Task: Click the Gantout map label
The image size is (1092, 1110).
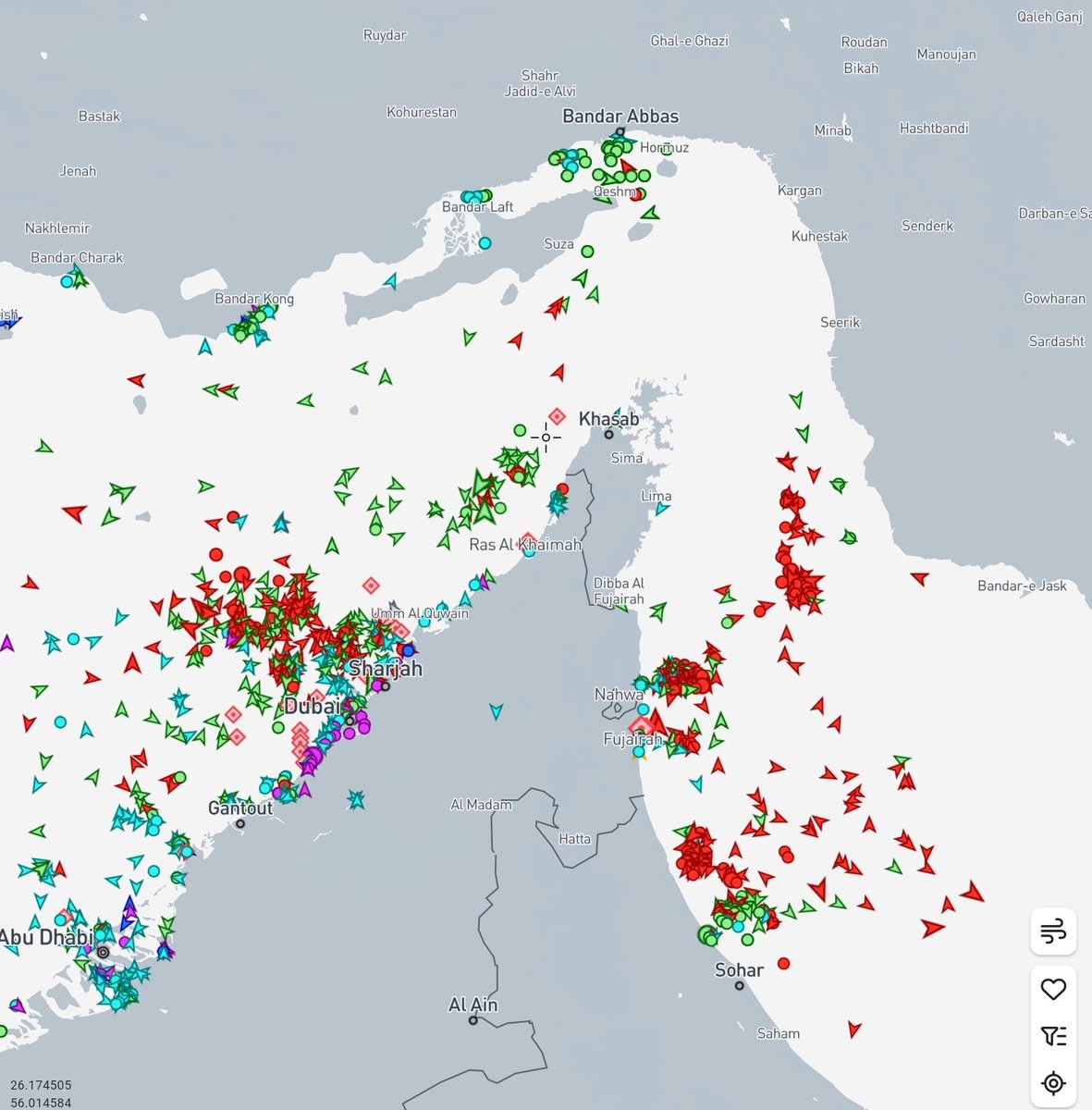Action: coord(240,808)
